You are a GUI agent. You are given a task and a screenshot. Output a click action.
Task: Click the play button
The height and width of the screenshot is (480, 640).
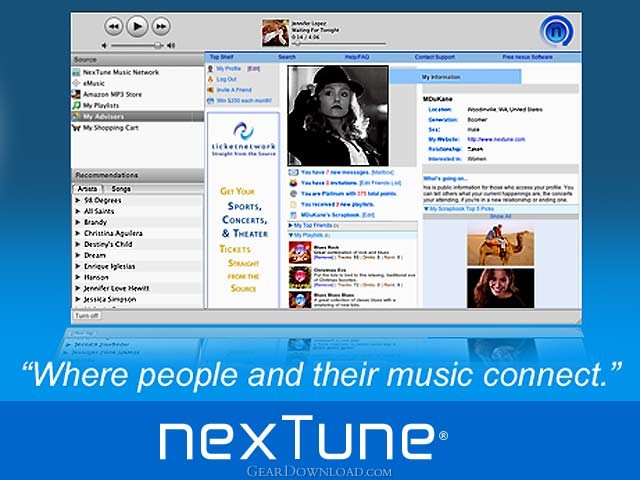tap(137, 27)
